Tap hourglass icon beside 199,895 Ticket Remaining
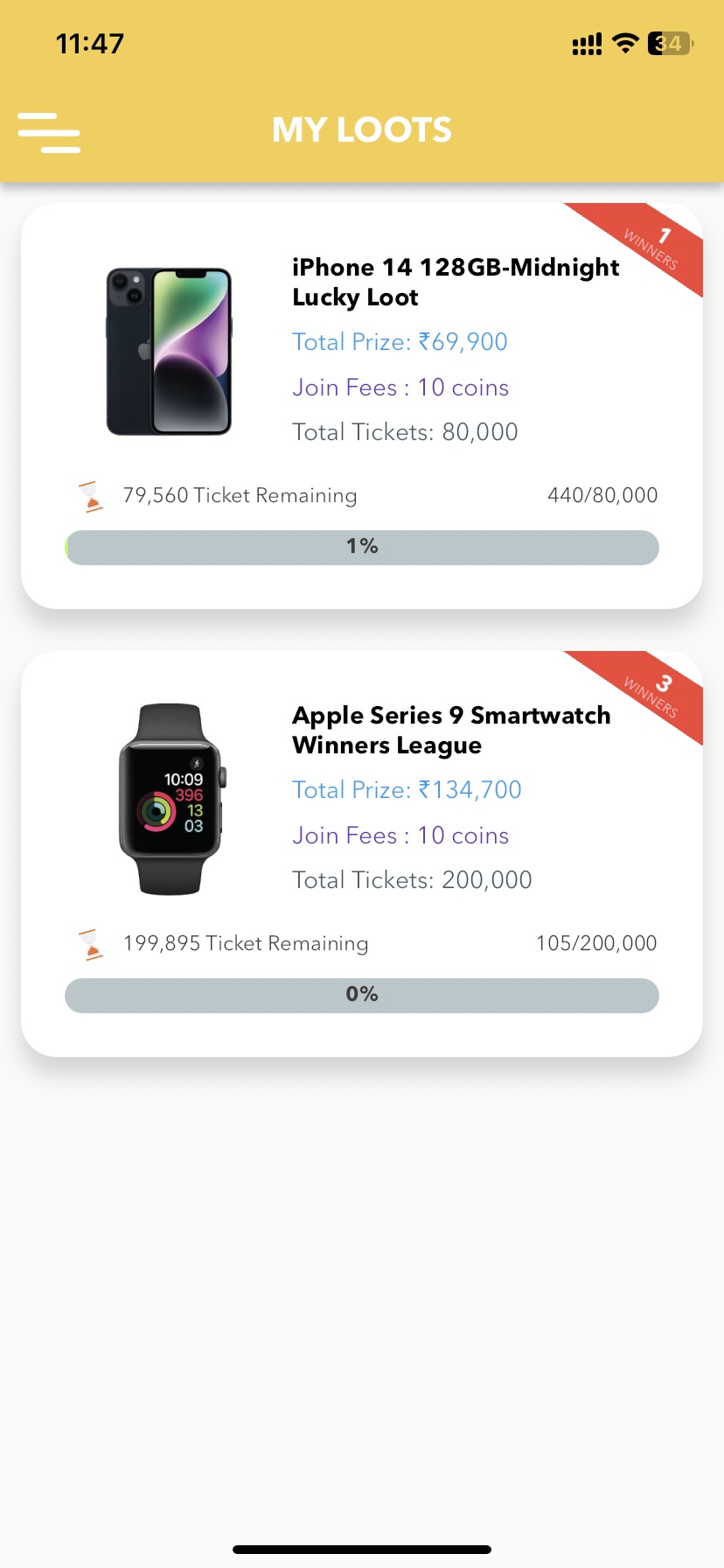 (90, 944)
